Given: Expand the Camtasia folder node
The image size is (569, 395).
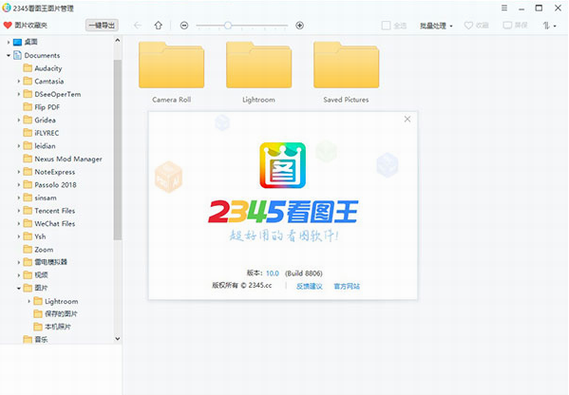Looking at the screenshot, I should click(x=19, y=81).
